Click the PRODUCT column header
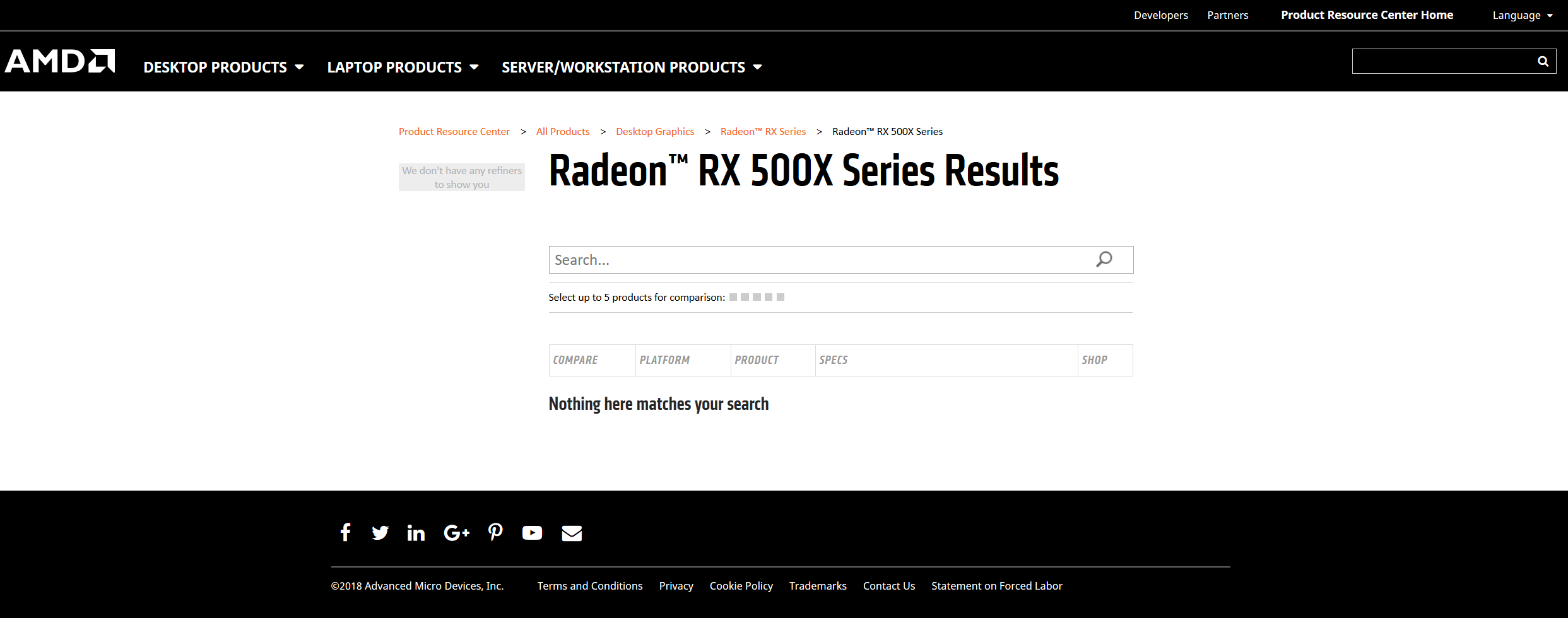Image resolution: width=1568 pixels, height=618 pixels. click(773, 360)
